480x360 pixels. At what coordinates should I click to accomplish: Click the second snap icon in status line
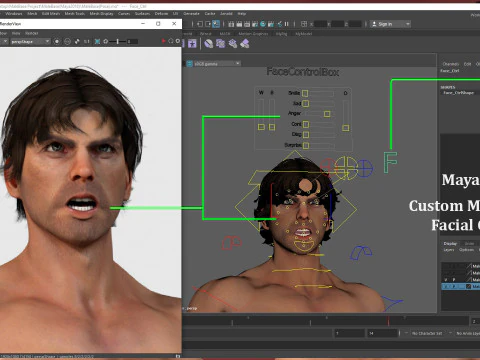click(239, 24)
